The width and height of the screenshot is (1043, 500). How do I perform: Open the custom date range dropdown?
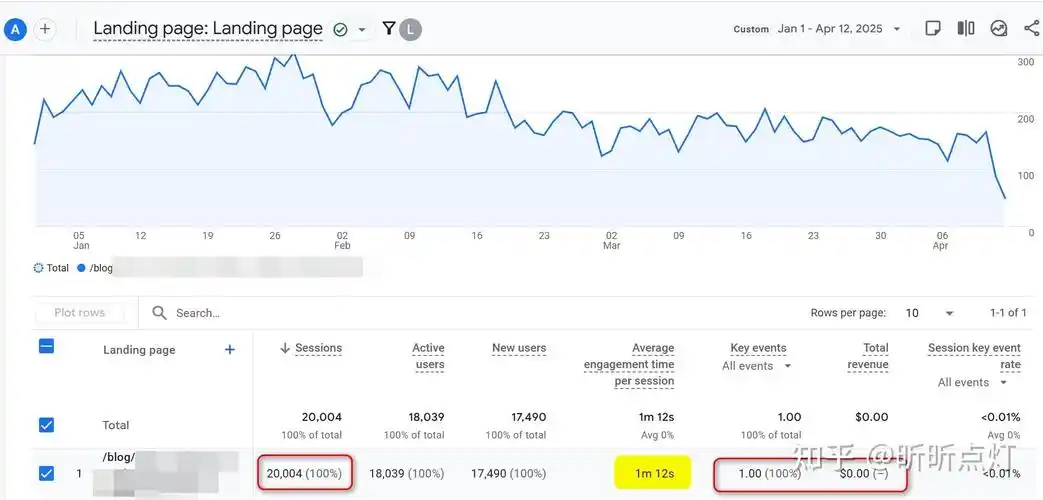pyautogui.click(x=839, y=29)
